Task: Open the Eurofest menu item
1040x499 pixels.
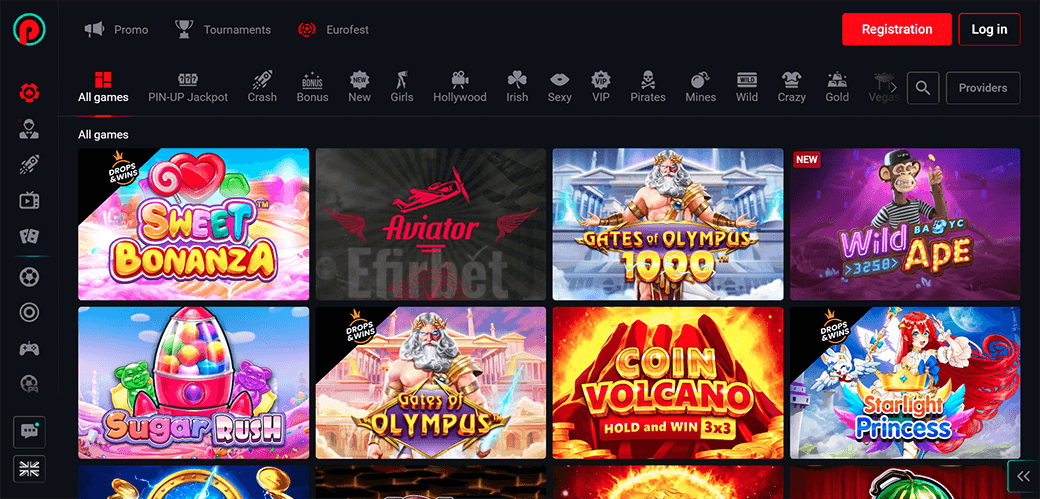Action: tap(334, 30)
